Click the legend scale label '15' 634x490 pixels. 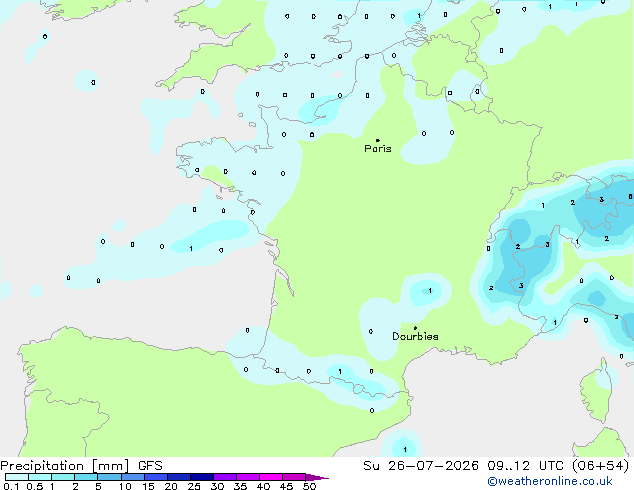[x=148, y=486]
